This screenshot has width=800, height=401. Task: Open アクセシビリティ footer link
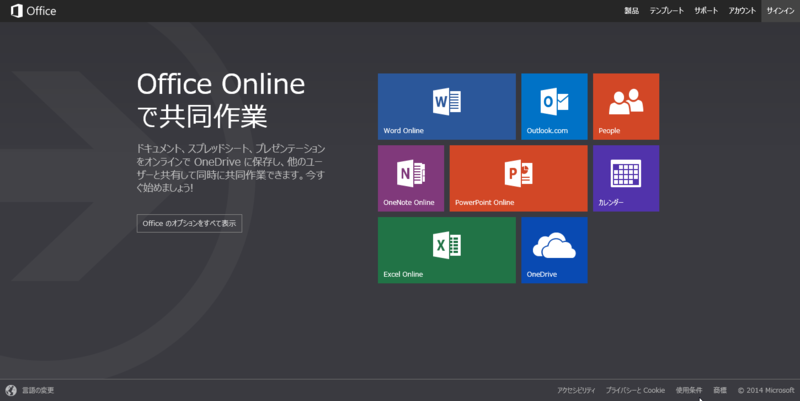(x=576, y=390)
